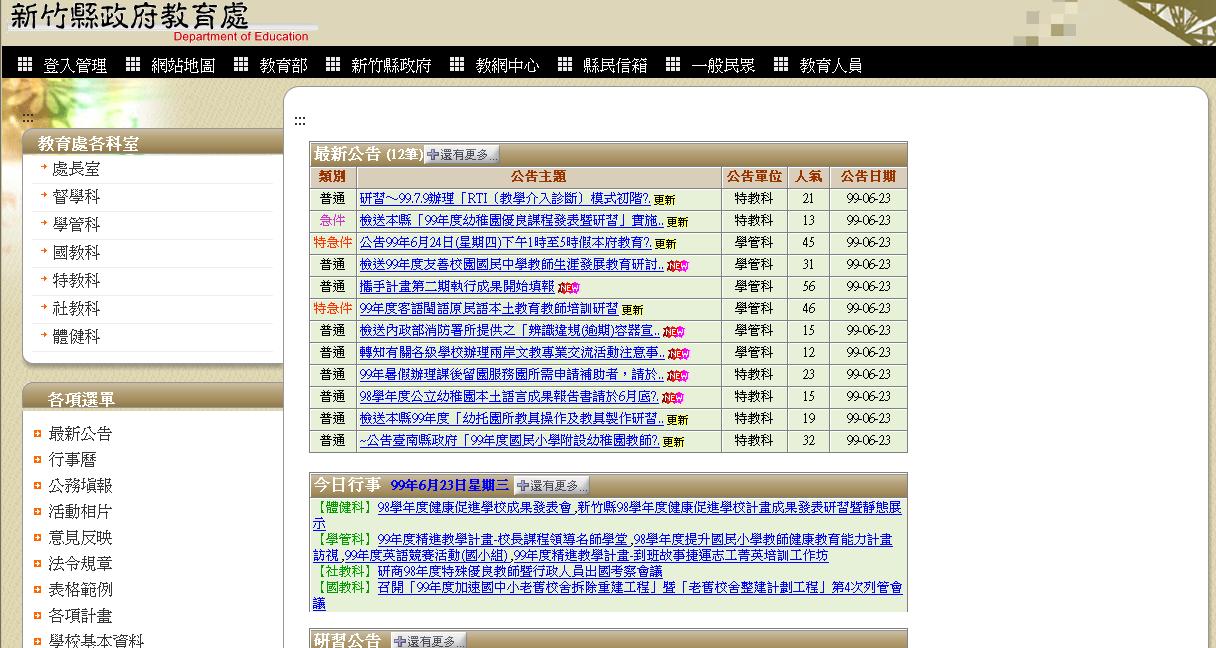Open 處長室 in the department list

pyautogui.click(x=76, y=169)
